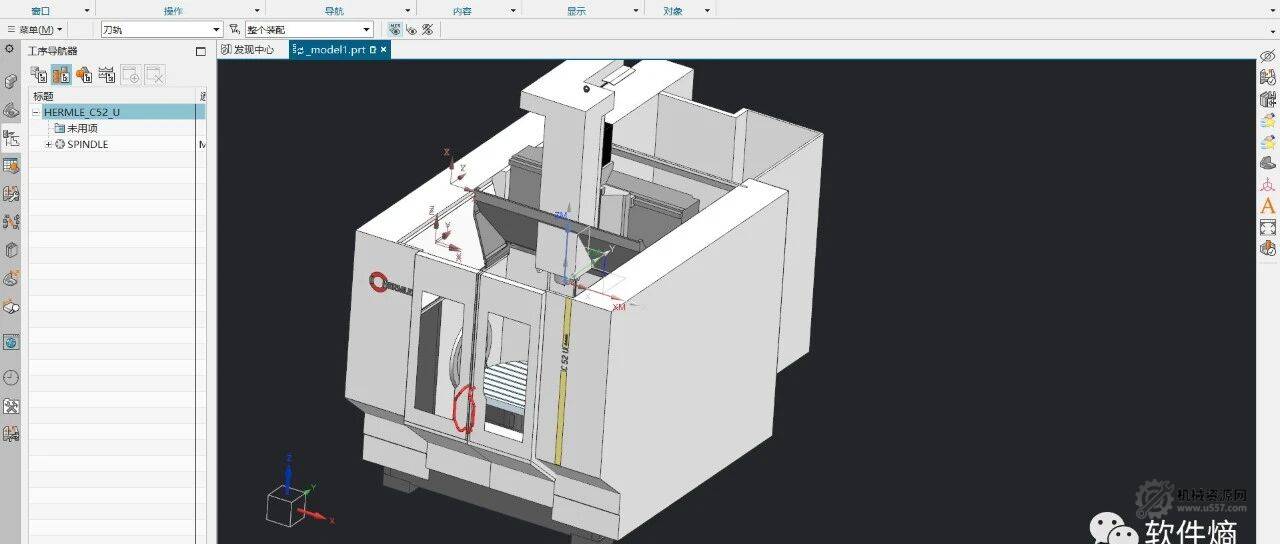Image resolution: width=1280 pixels, height=544 pixels.
Task: Toggle the maximize box of navigator panel
Action: 200,51
